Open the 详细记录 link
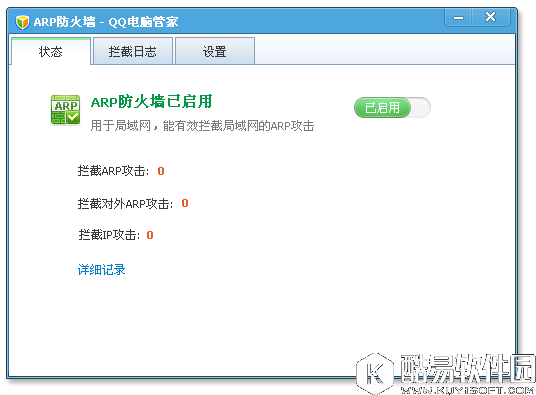536x395 pixels. point(102,270)
